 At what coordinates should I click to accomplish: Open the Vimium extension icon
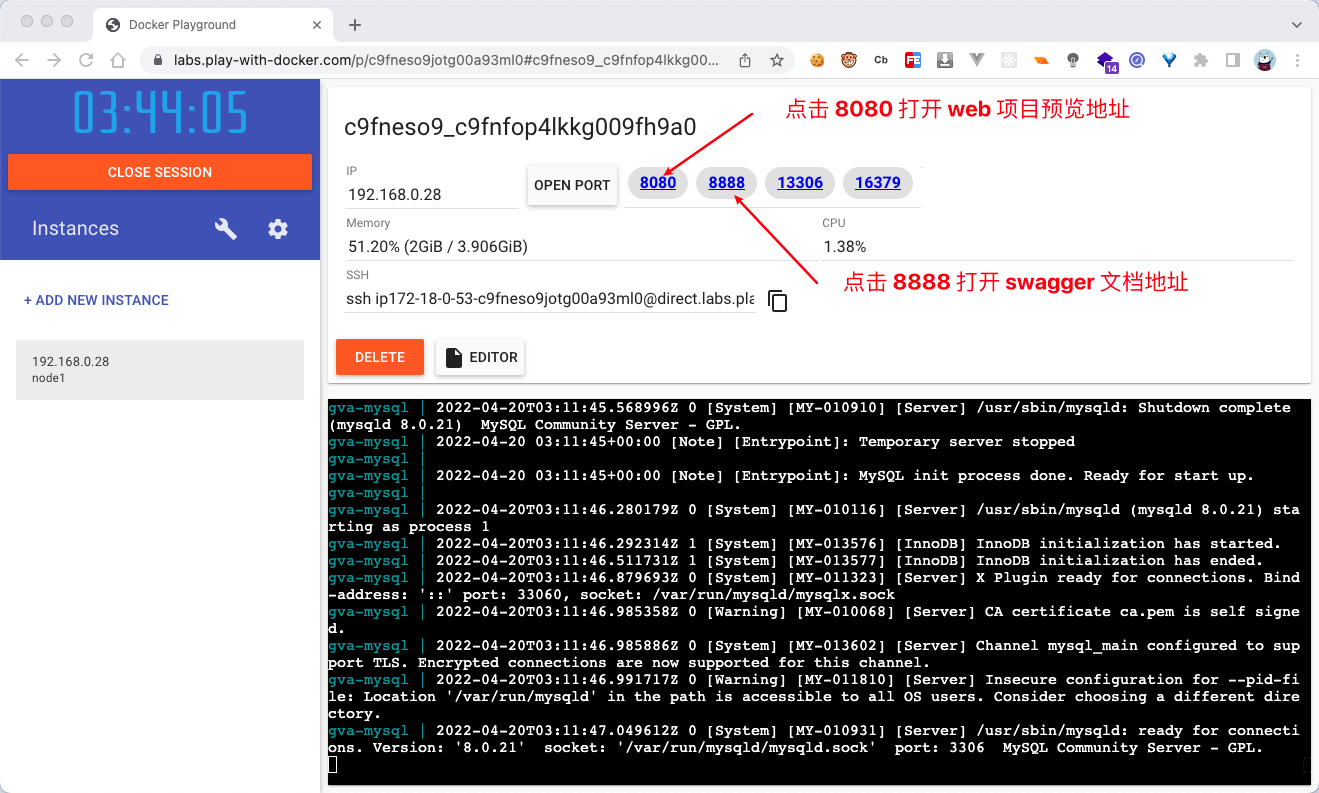tap(1169, 60)
